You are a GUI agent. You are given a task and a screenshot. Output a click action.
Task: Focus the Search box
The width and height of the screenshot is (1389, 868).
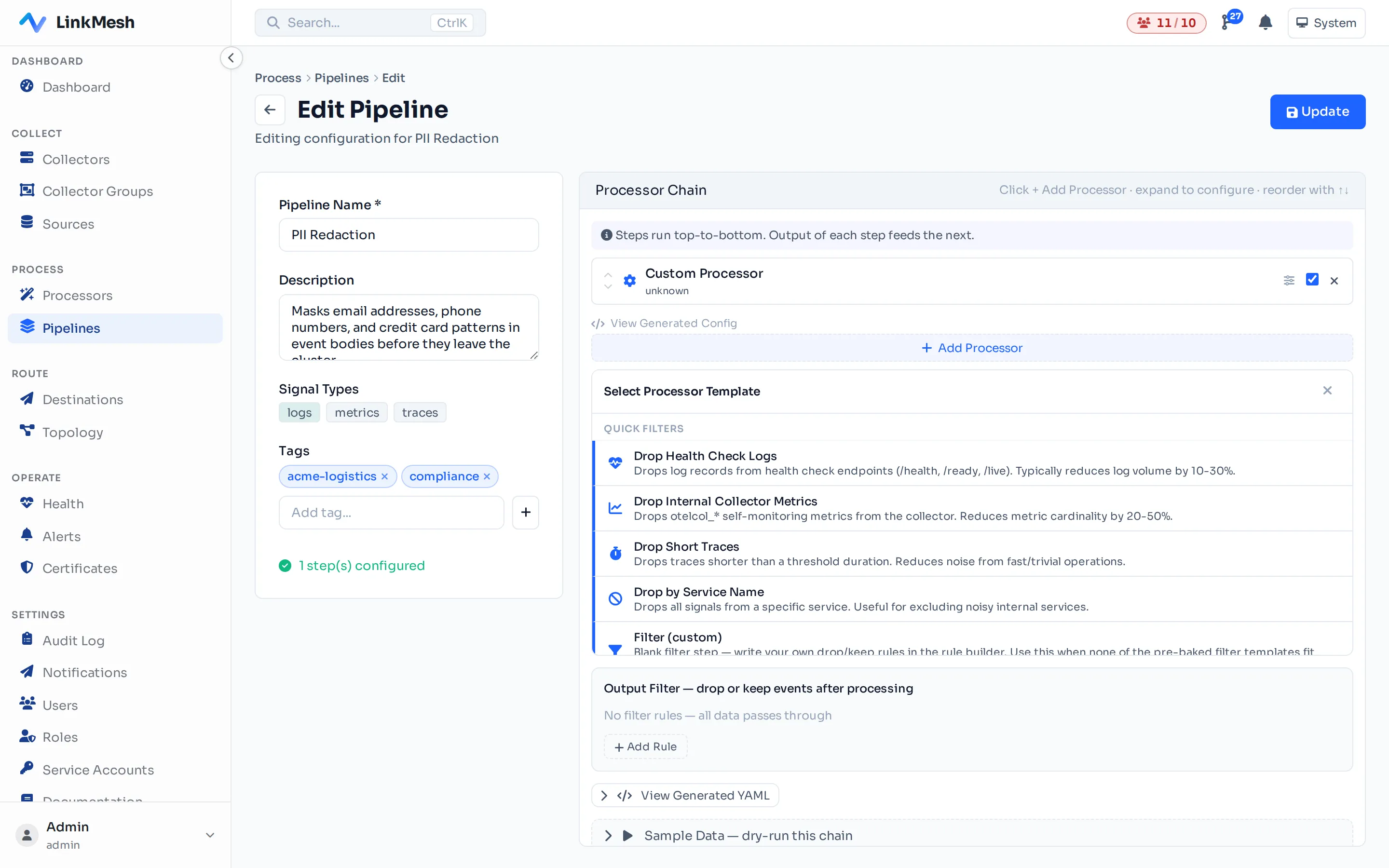click(370, 22)
